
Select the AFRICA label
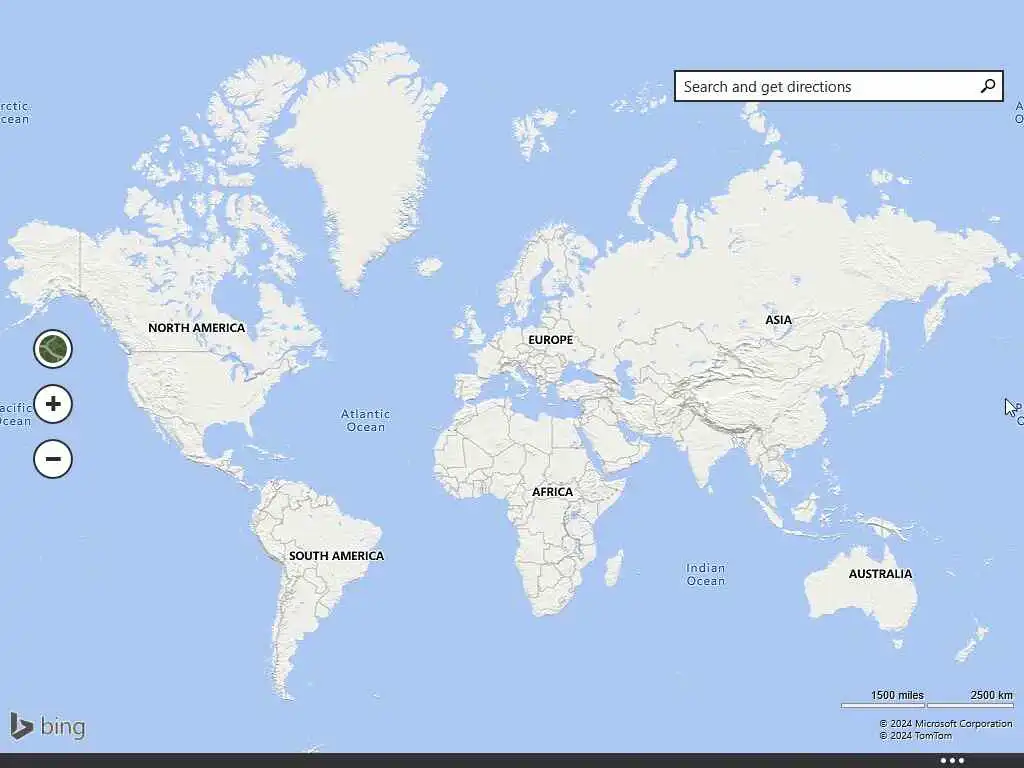pos(552,492)
